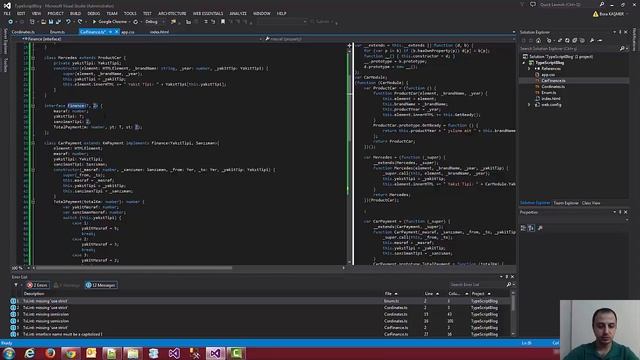
Task: Open the TOOLS menu
Action: coord(130,13)
